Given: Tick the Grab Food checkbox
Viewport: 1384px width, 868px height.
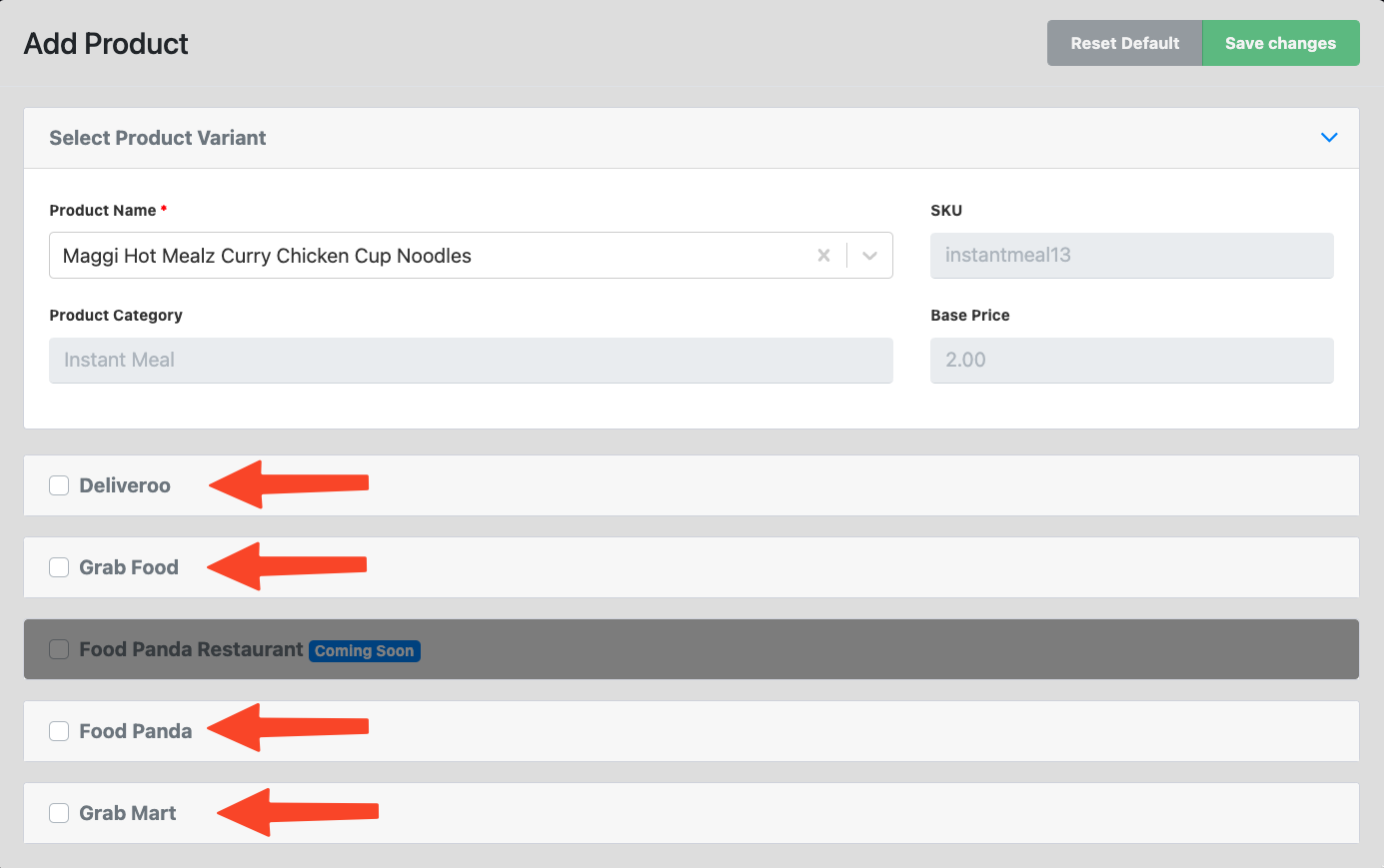Looking at the screenshot, I should [60, 567].
